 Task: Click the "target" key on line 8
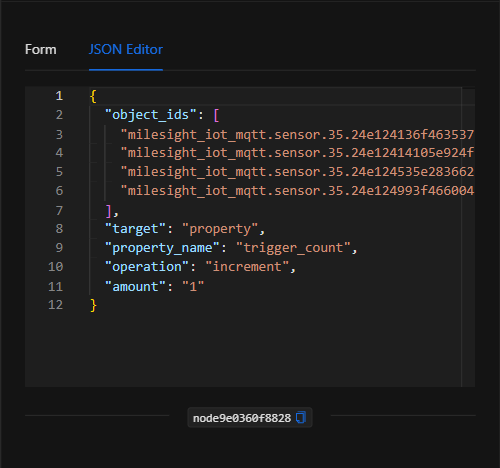click(136, 229)
